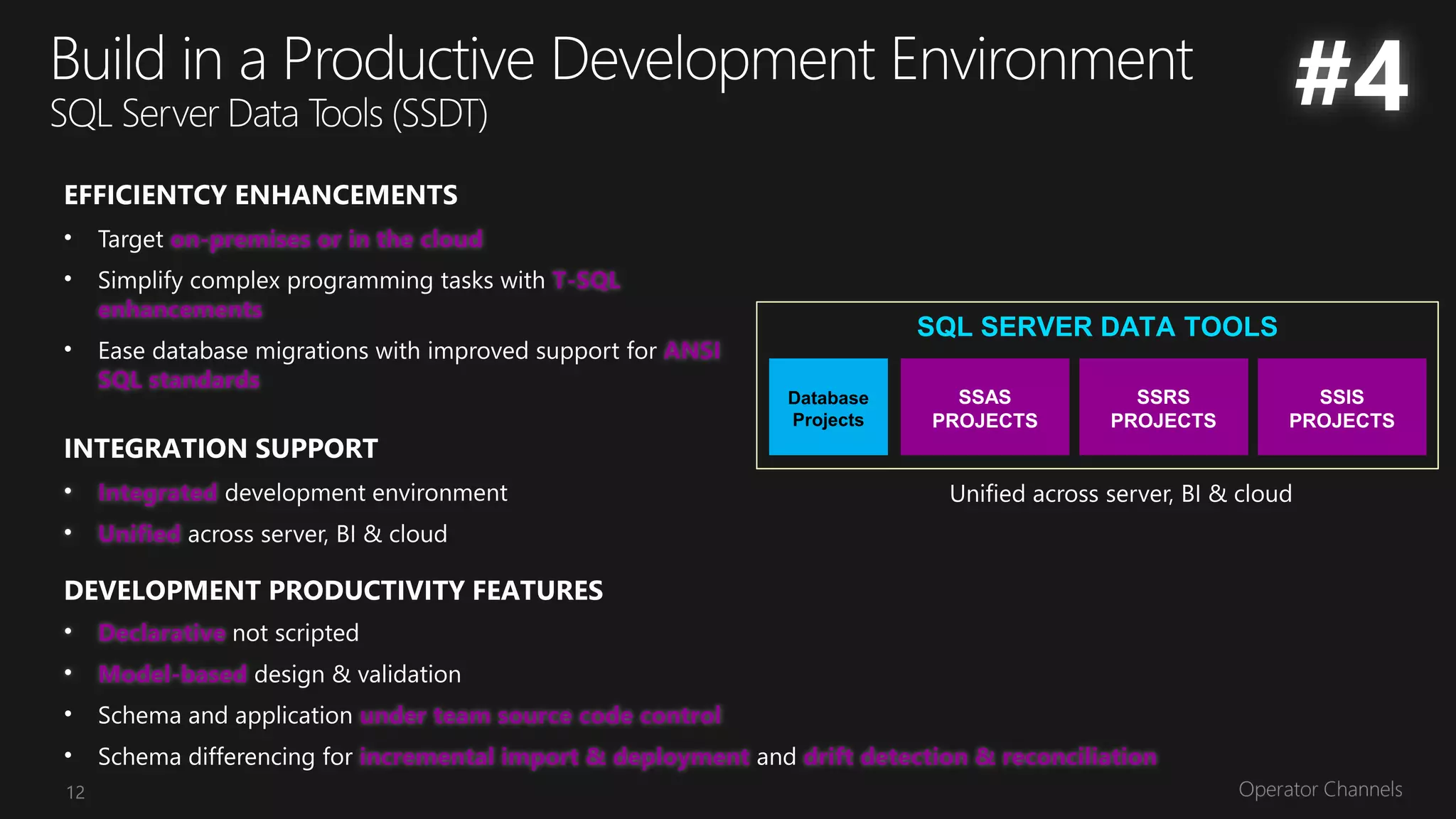Click the highlighted 'Model-based' text

pos(173,674)
